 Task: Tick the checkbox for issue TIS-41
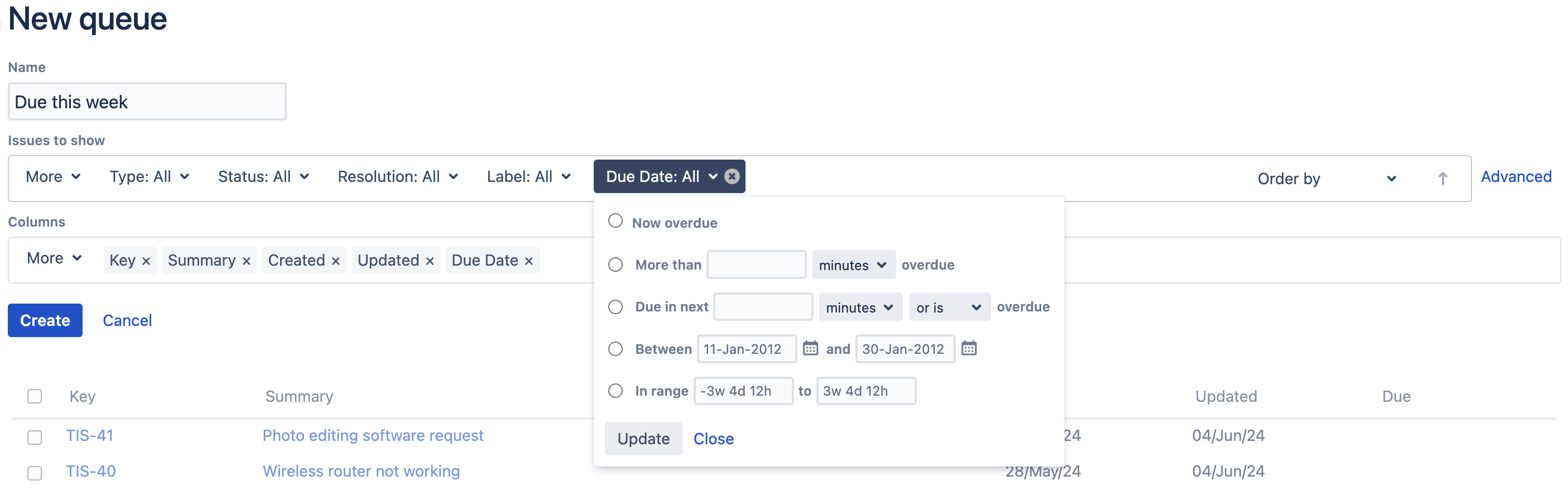(35, 437)
